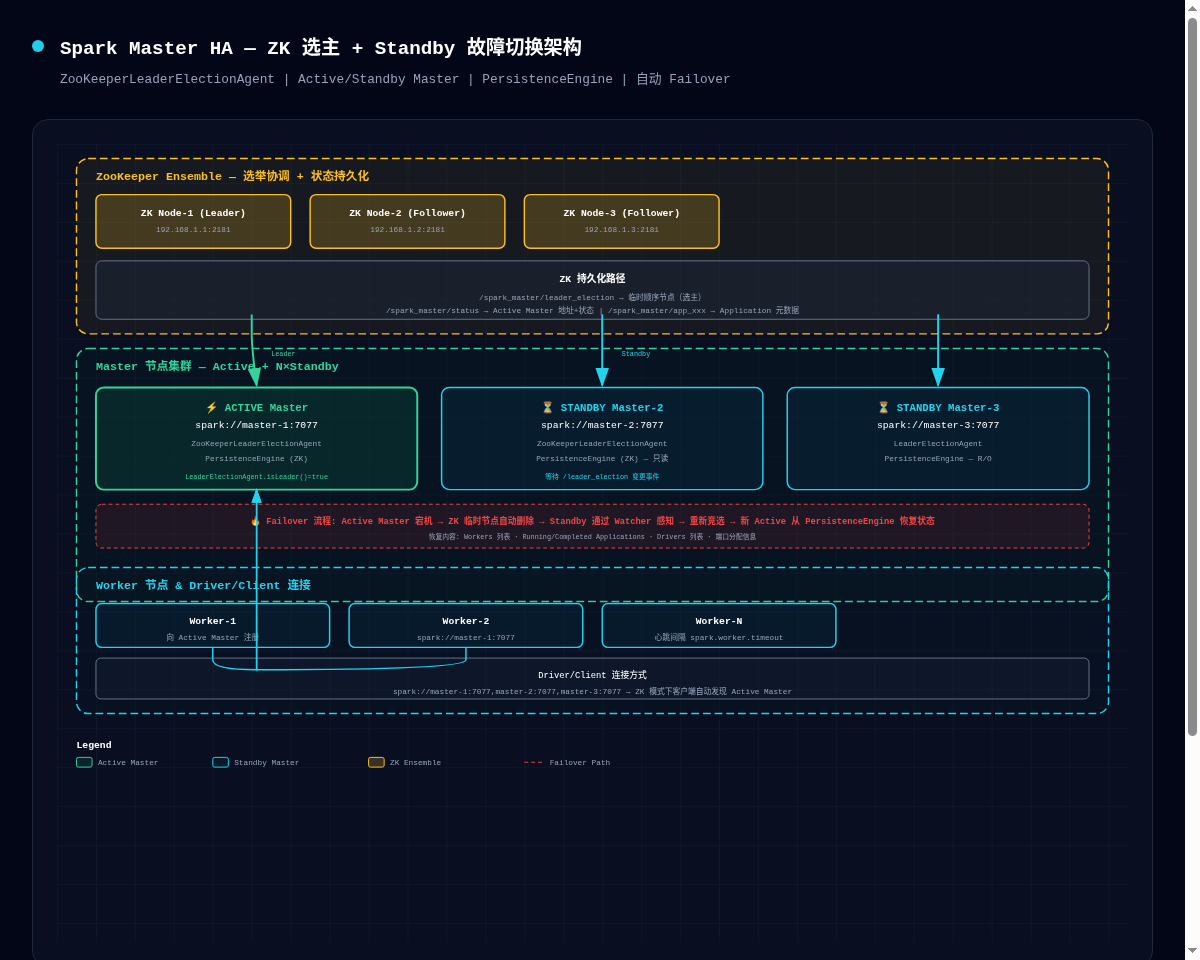
Task: Click the fire icon in the Failover box
Action: click(255, 521)
